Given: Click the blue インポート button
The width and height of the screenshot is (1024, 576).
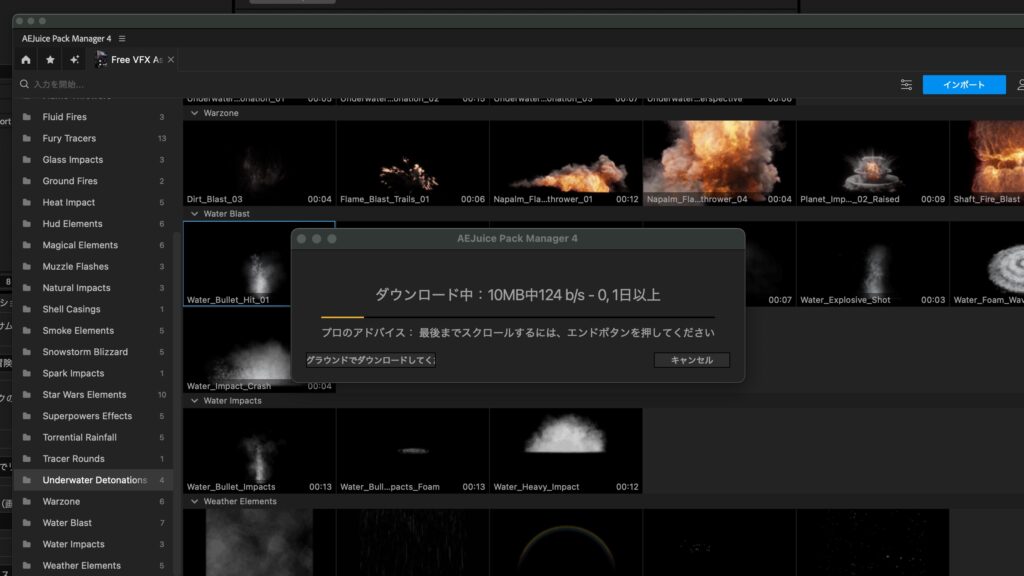Looking at the screenshot, I should pyautogui.click(x=964, y=85).
